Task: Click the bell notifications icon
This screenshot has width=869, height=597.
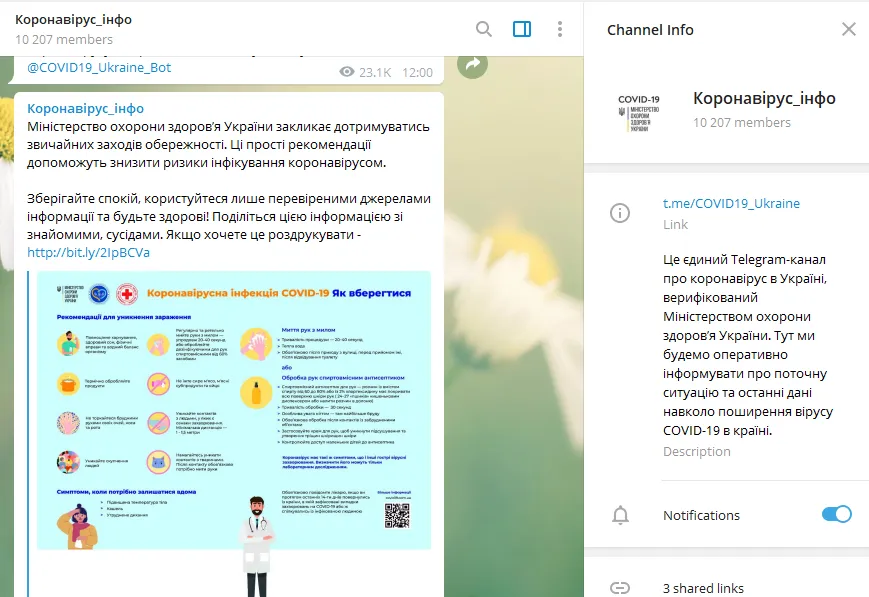Action: (x=620, y=515)
